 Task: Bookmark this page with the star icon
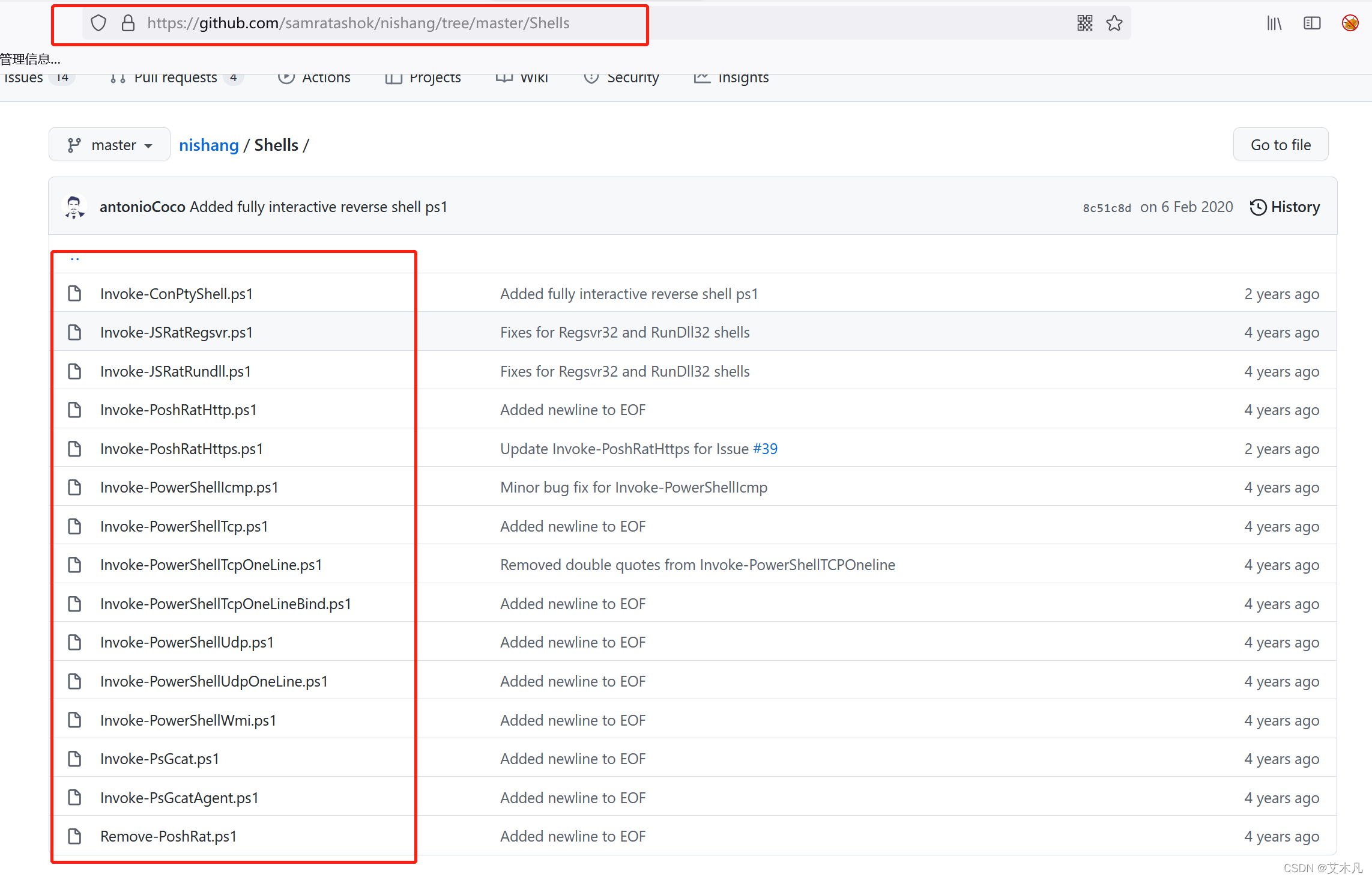pos(1114,23)
